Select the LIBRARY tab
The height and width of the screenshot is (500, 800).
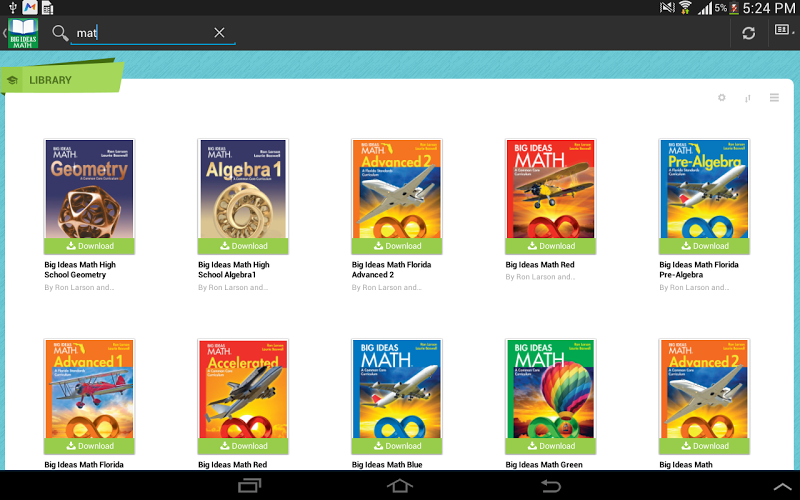pyautogui.click(x=61, y=80)
